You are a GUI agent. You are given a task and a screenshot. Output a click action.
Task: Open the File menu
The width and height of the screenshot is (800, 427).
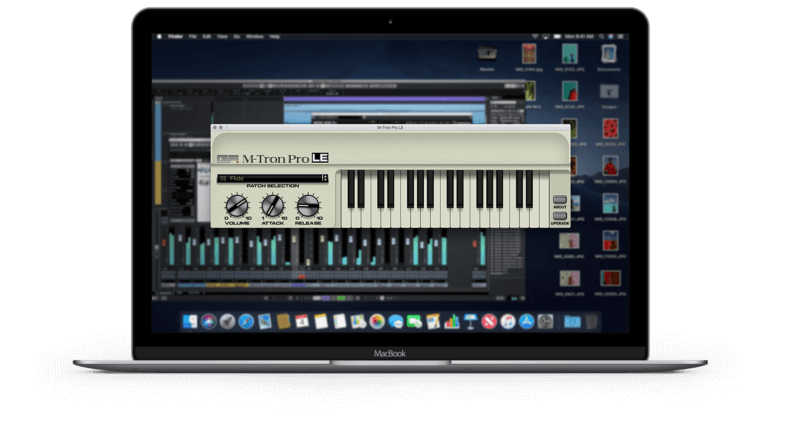pyautogui.click(x=193, y=37)
